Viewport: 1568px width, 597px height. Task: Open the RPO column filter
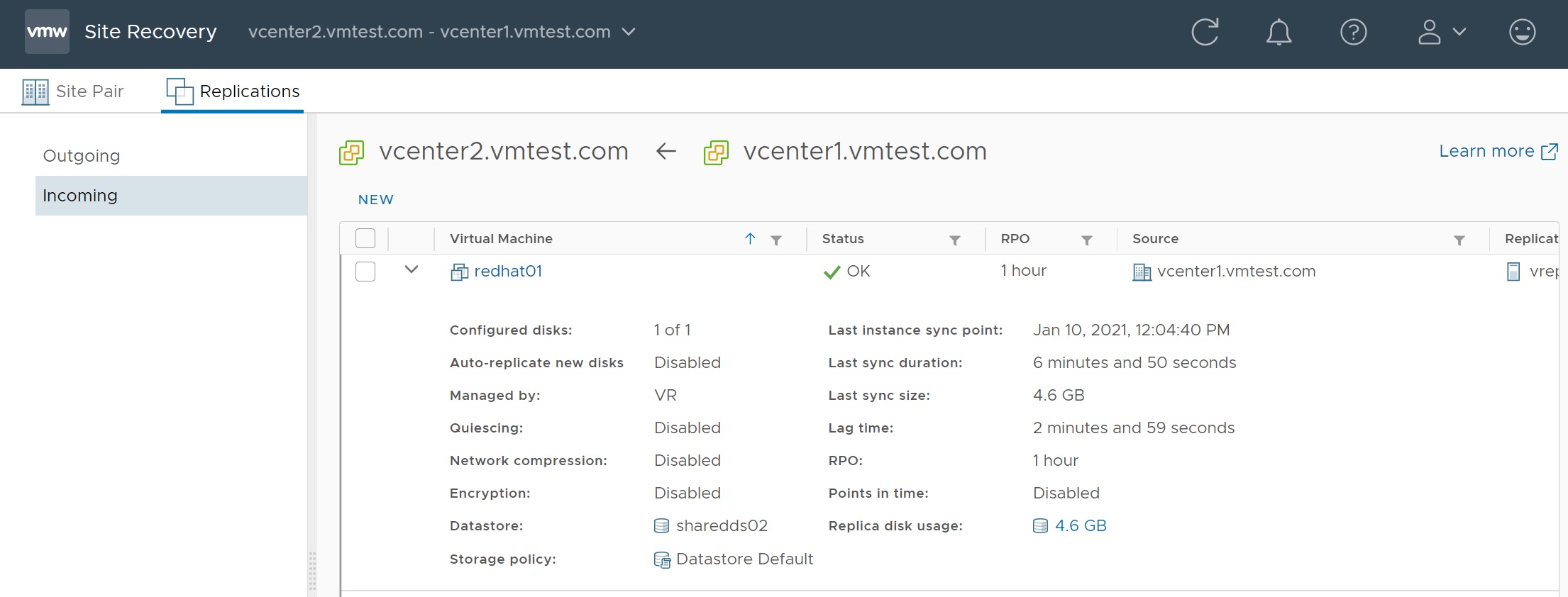pyautogui.click(x=1086, y=240)
